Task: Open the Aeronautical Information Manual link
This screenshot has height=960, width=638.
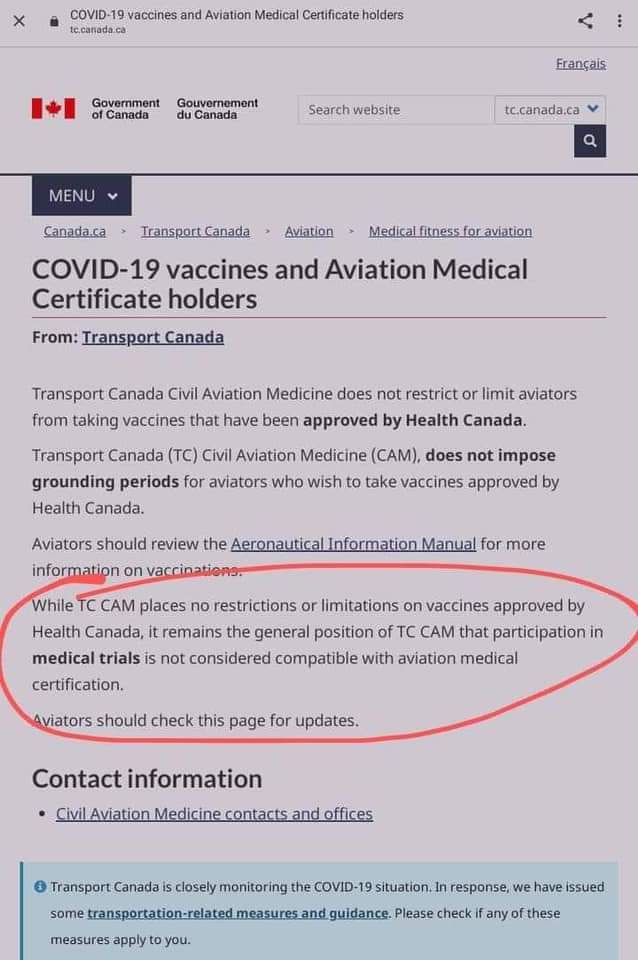Action: (x=353, y=545)
